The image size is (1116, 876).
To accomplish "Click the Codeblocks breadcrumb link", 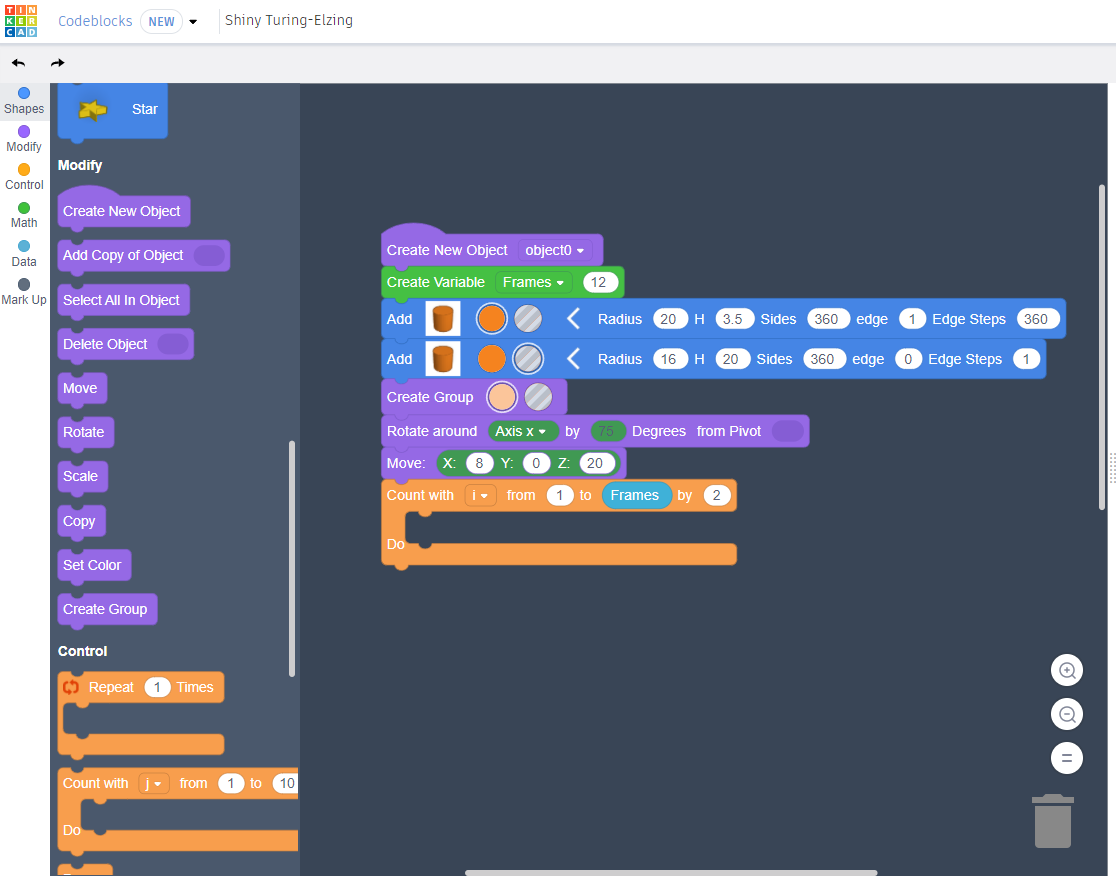I will click(94, 21).
